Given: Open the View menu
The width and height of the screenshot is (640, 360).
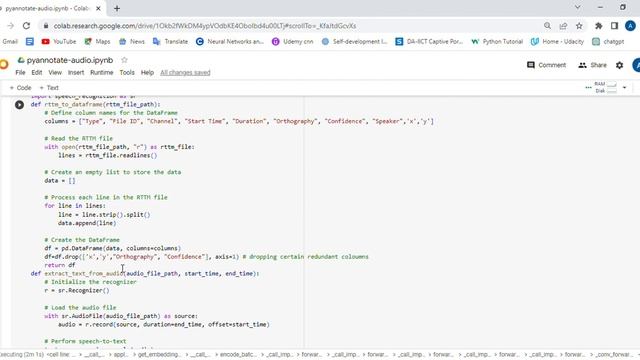Looking at the screenshot, I should tap(55, 73).
